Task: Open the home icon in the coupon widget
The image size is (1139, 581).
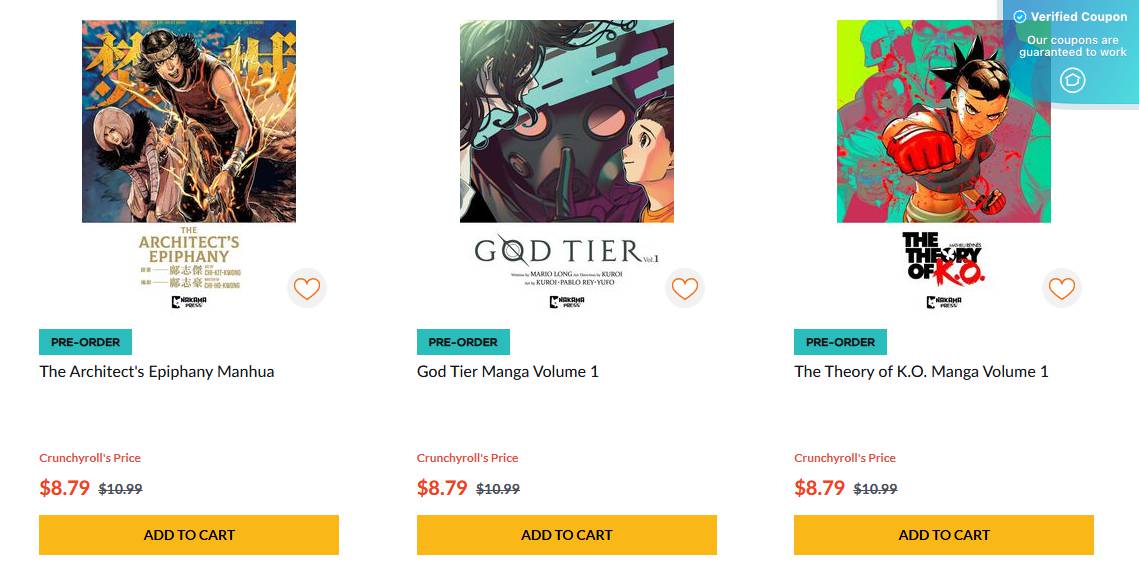Action: (1073, 79)
